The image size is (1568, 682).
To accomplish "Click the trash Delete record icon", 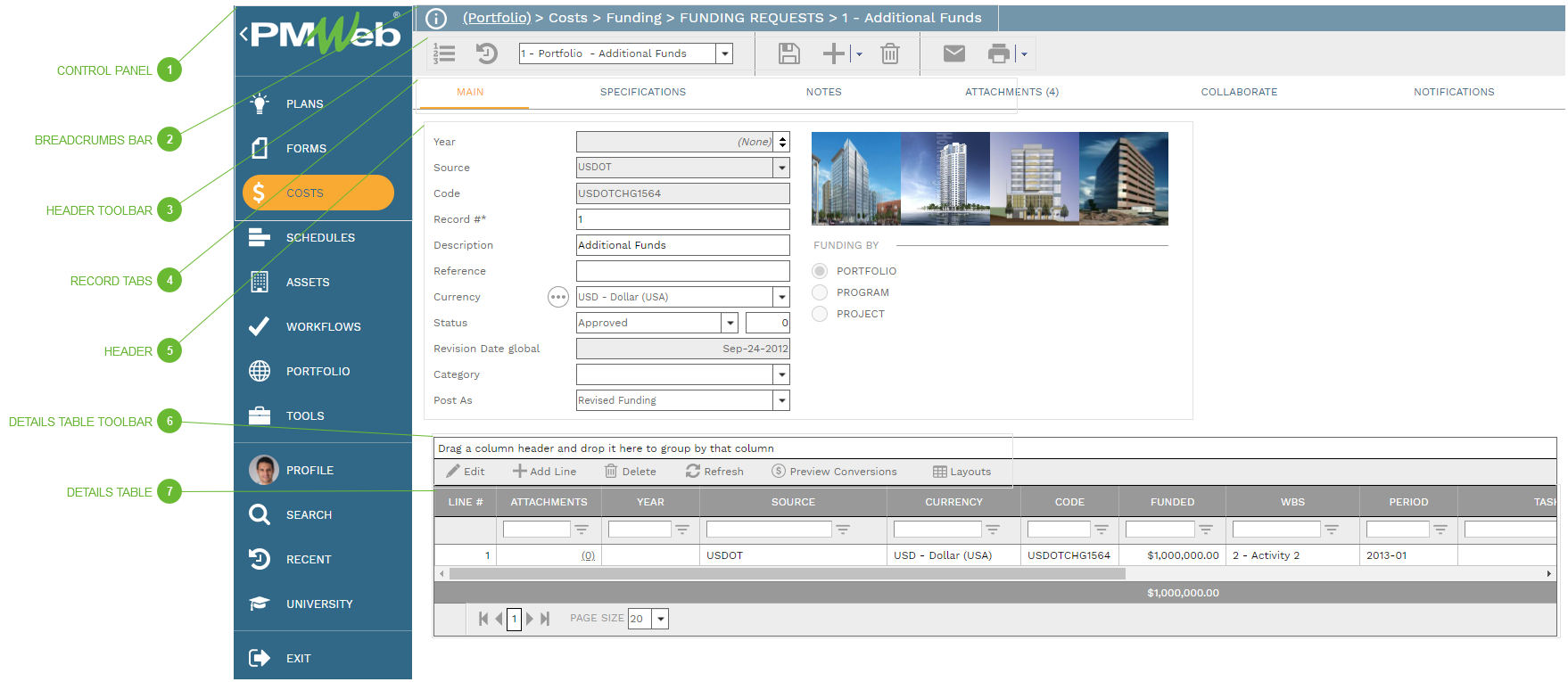I will pyautogui.click(x=889, y=53).
